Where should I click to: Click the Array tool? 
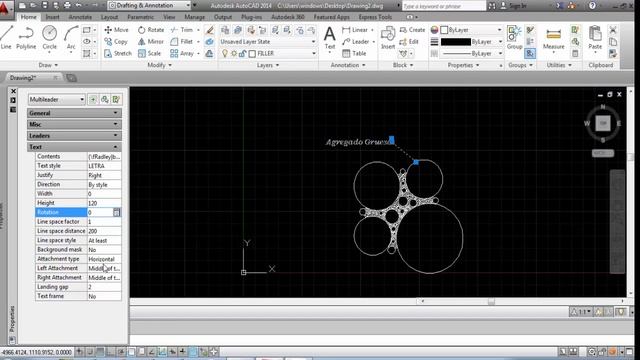point(182,53)
